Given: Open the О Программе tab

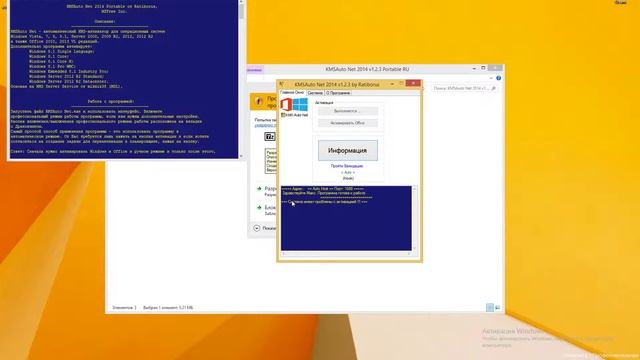Looking at the screenshot, I should coord(338,93).
